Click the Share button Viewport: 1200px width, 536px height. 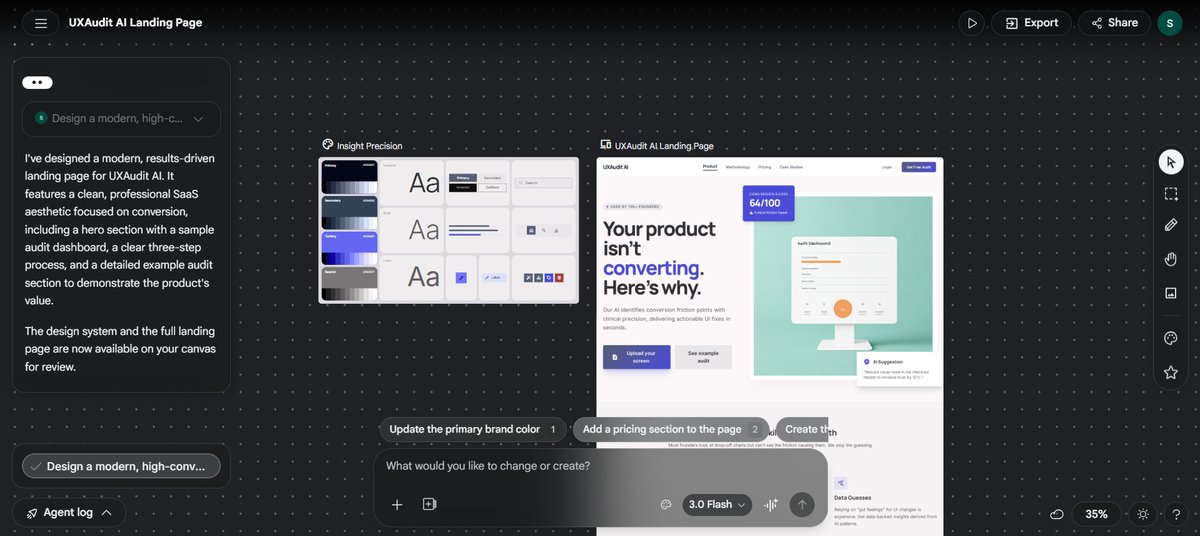point(1114,23)
